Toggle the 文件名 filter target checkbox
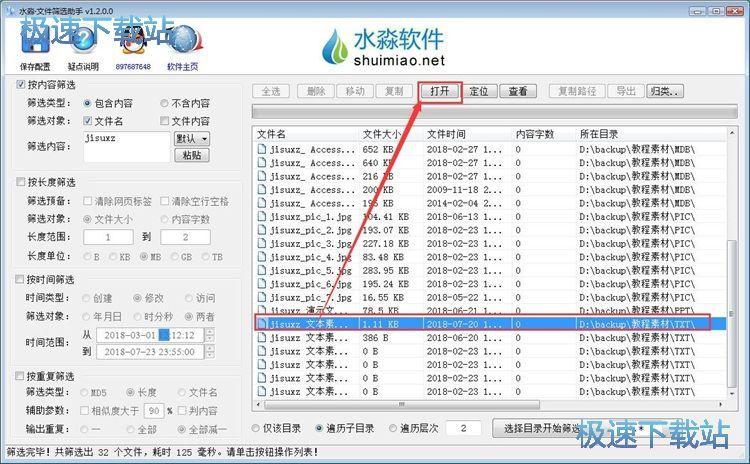The height and width of the screenshot is (464, 750). [88, 121]
